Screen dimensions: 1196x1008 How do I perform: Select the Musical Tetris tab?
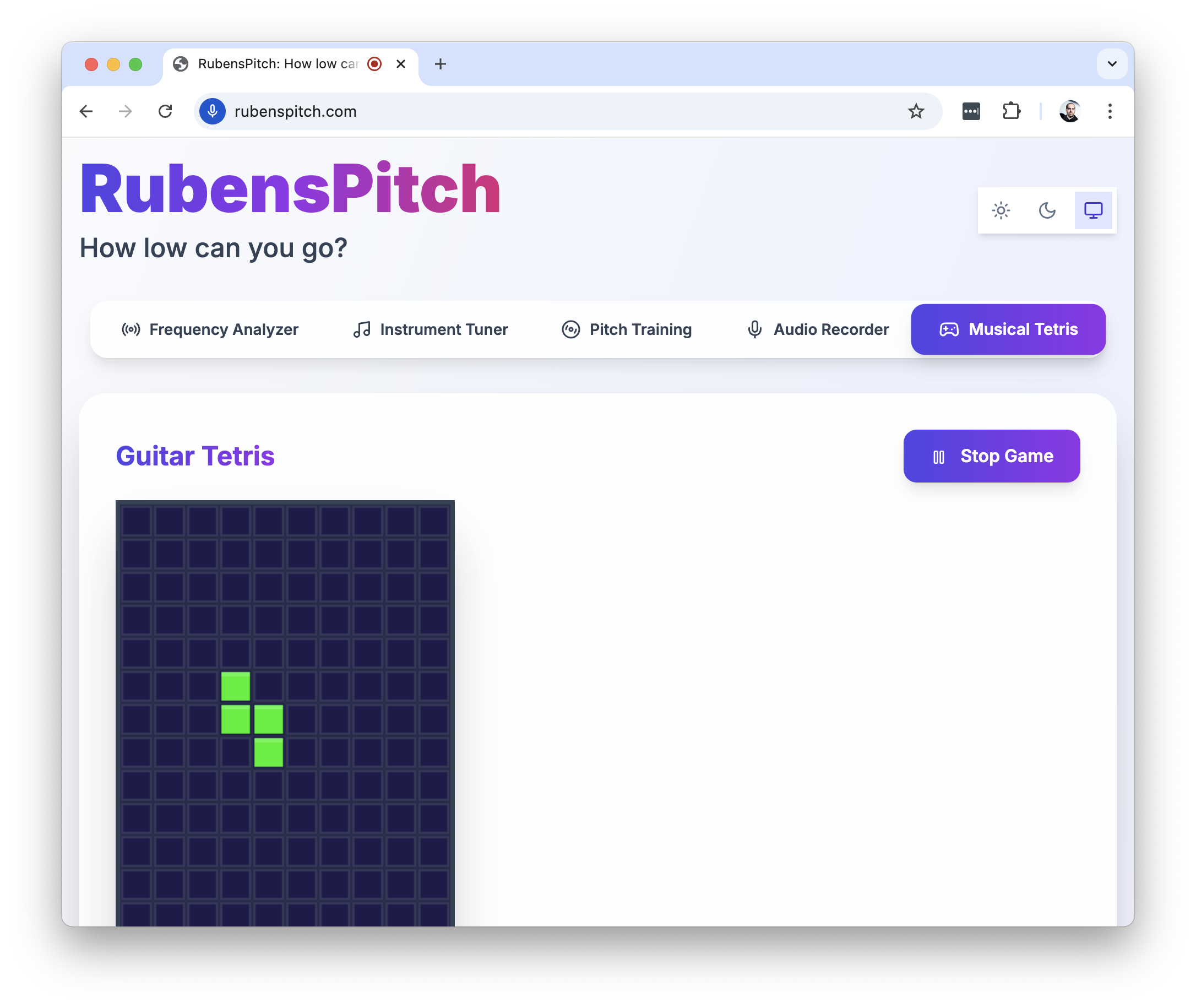[1008, 330]
